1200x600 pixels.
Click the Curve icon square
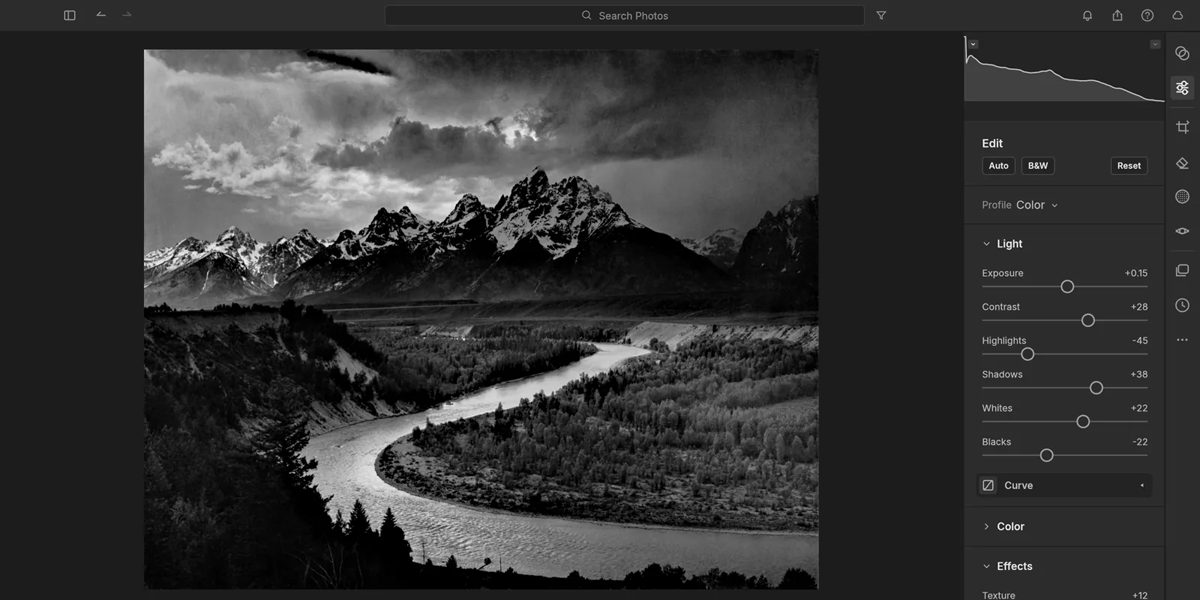pos(988,486)
